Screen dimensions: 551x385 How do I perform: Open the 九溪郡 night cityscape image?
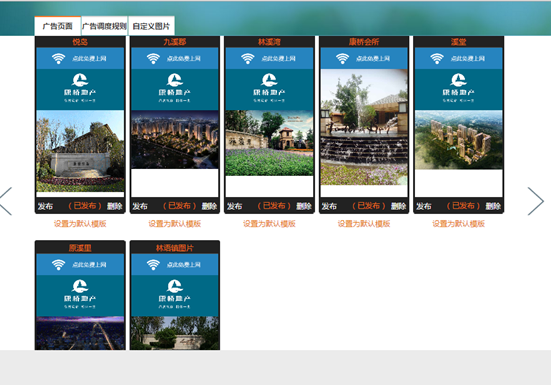click(175, 139)
